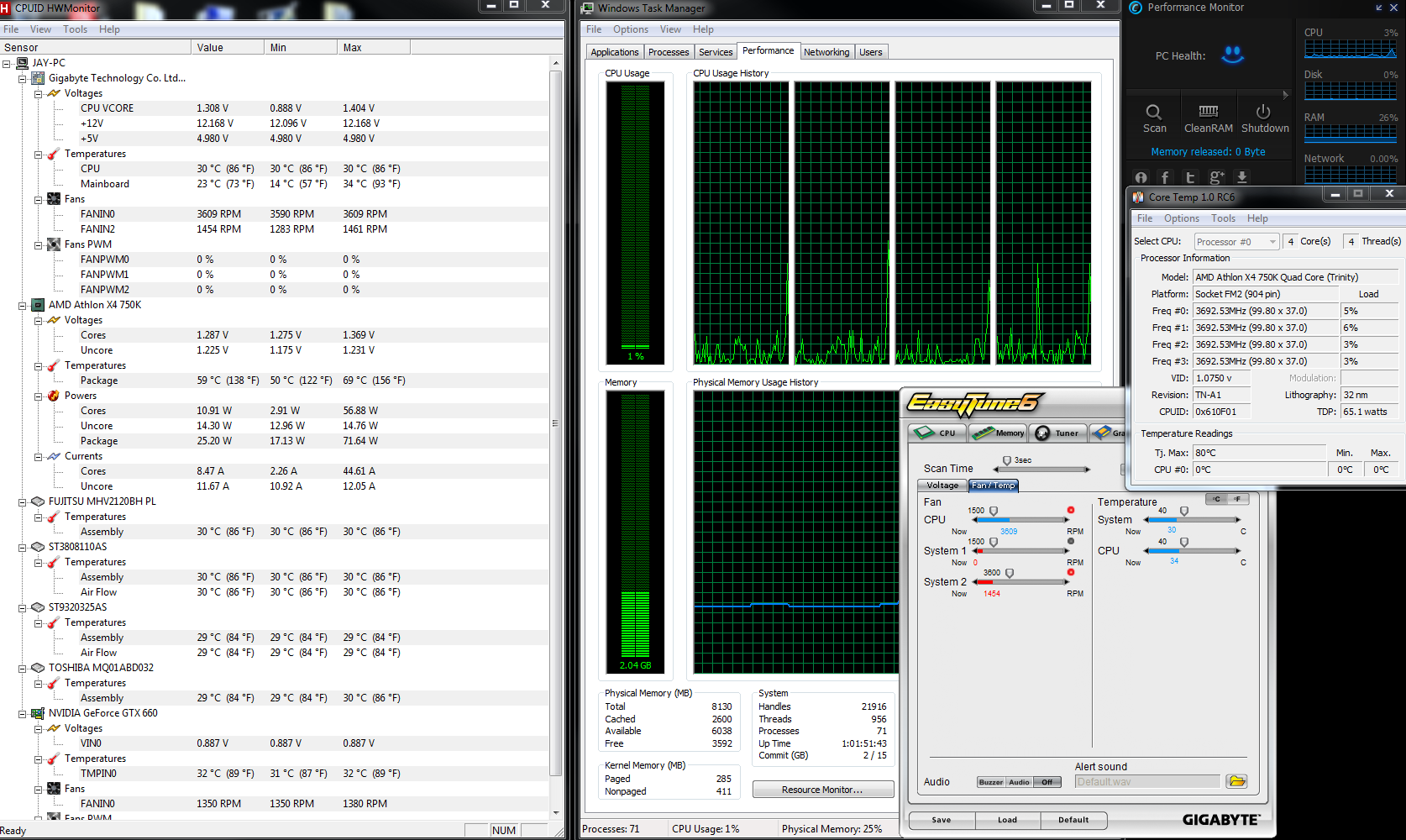Click the Fans PWM icon under Gigabyte

point(54,244)
